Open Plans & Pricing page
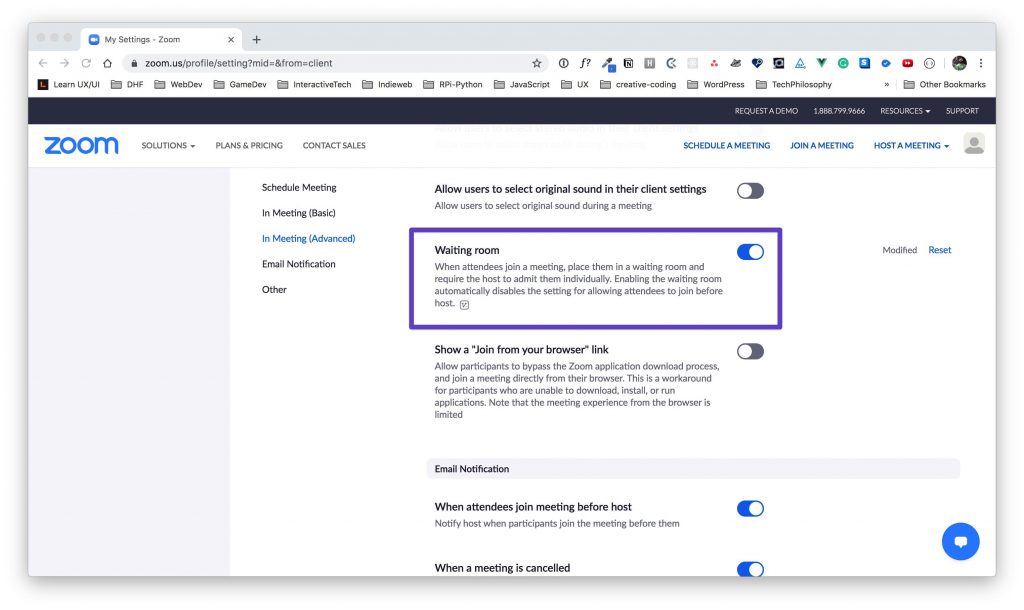The height and width of the screenshot is (610, 1024). [x=249, y=145]
